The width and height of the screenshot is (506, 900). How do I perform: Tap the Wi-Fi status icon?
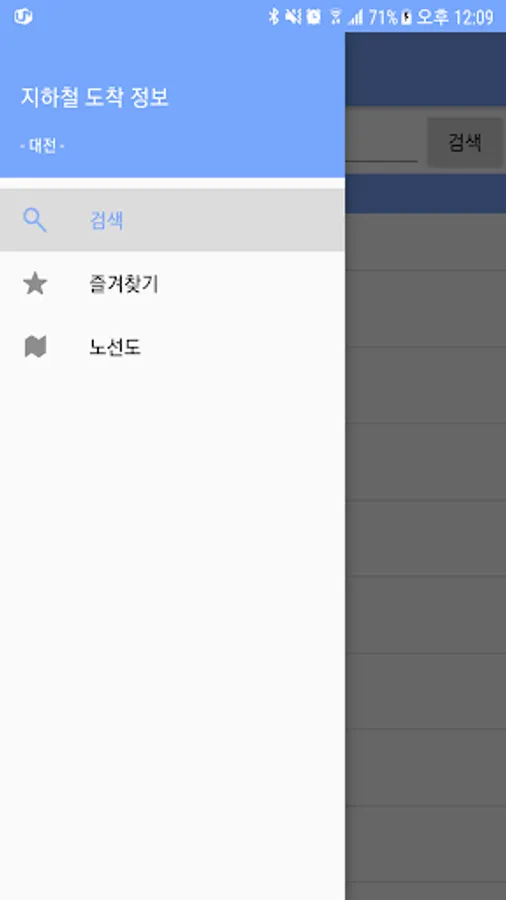pyautogui.click(x=336, y=17)
